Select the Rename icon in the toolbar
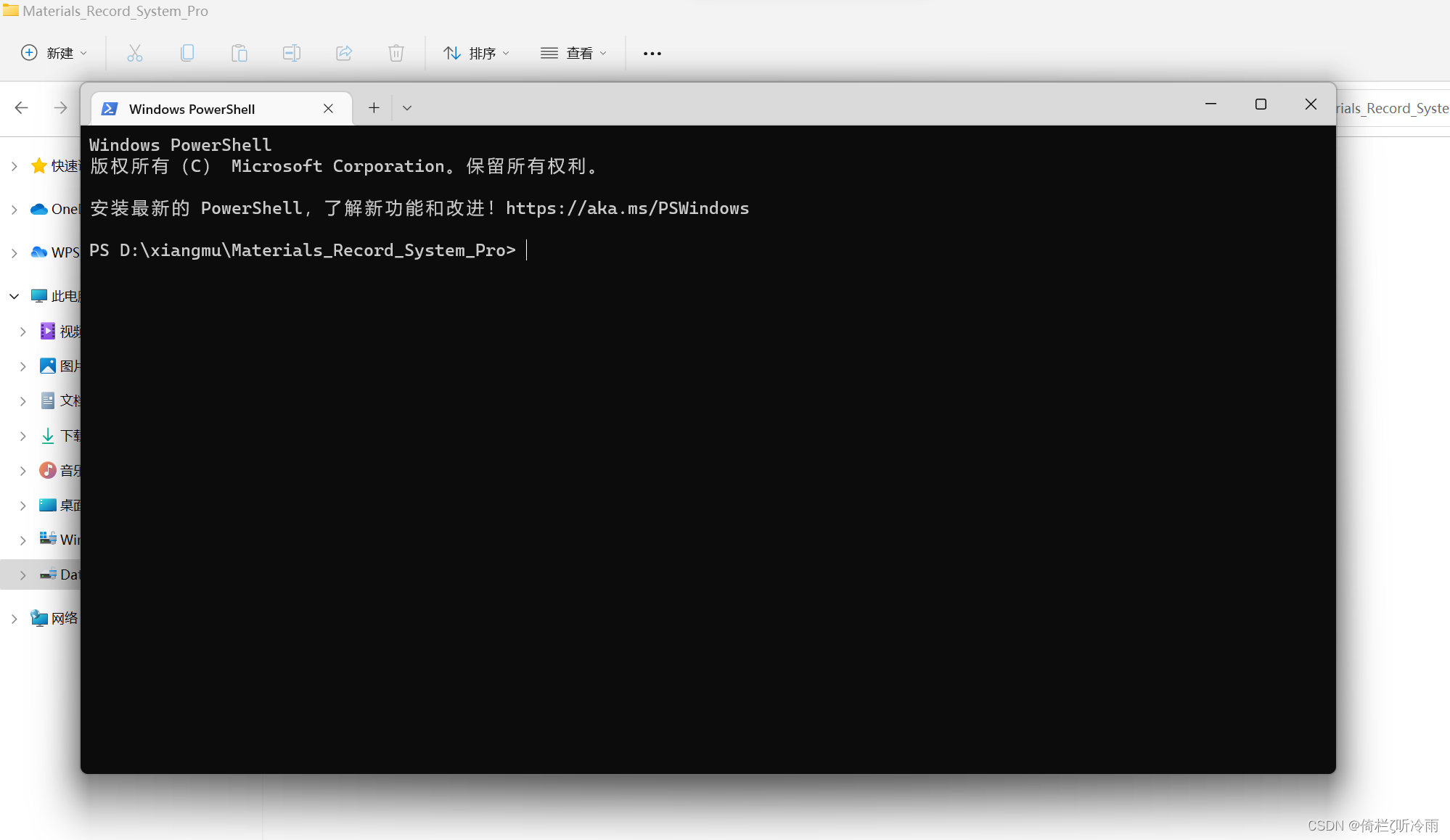 point(292,52)
